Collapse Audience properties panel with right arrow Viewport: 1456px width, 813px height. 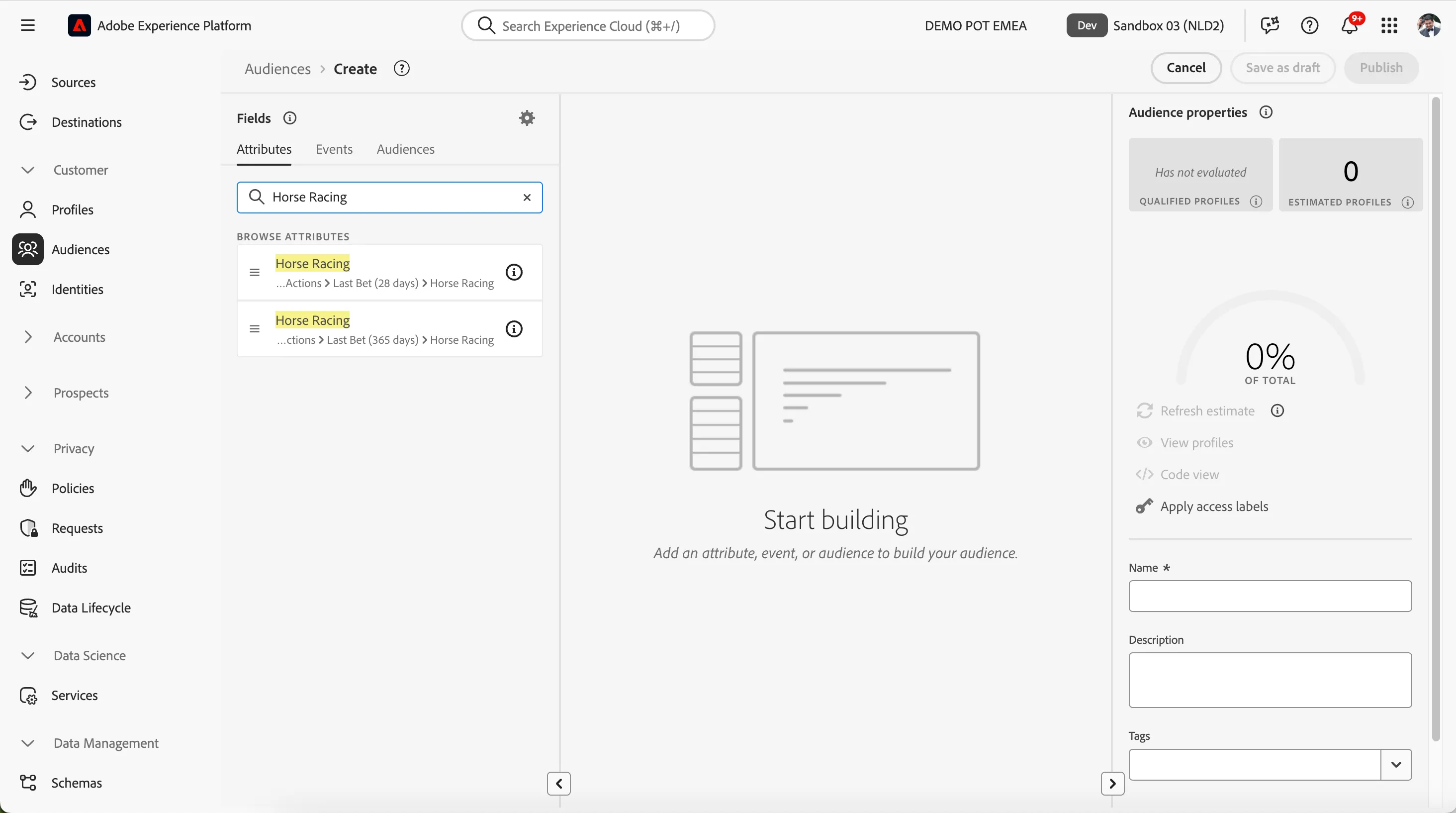[1112, 784]
